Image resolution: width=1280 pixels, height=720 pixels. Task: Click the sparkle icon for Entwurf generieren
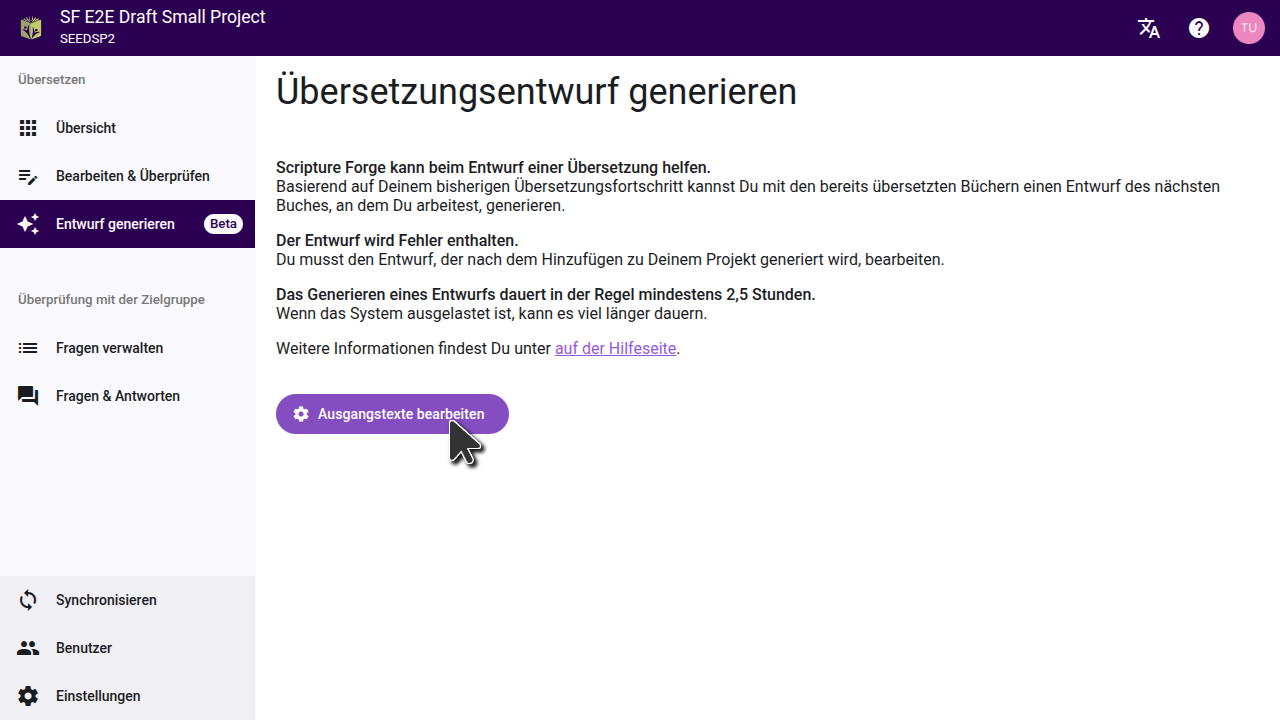point(28,224)
